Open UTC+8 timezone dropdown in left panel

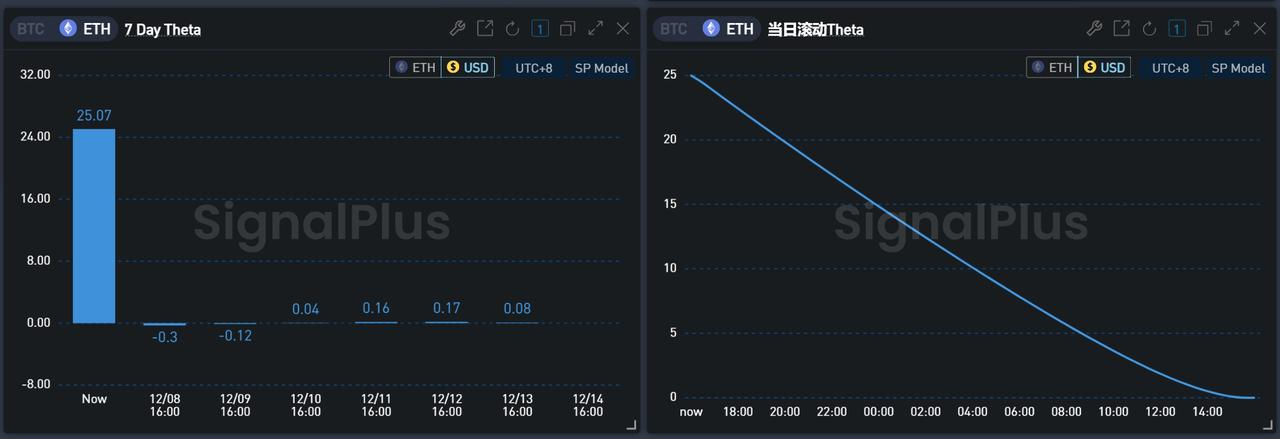[534, 68]
